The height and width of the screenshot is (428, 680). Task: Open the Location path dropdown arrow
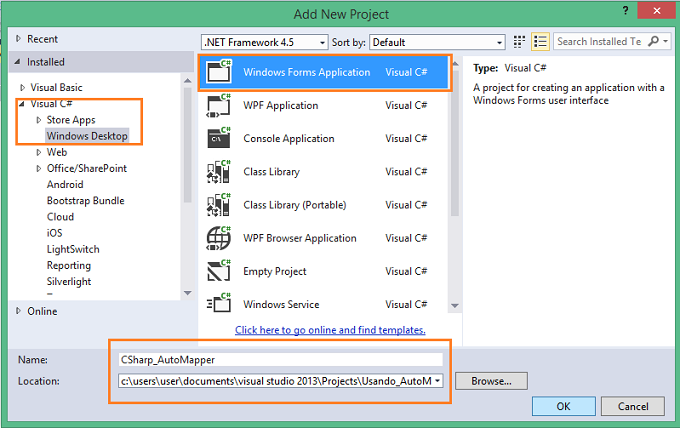point(437,381)
